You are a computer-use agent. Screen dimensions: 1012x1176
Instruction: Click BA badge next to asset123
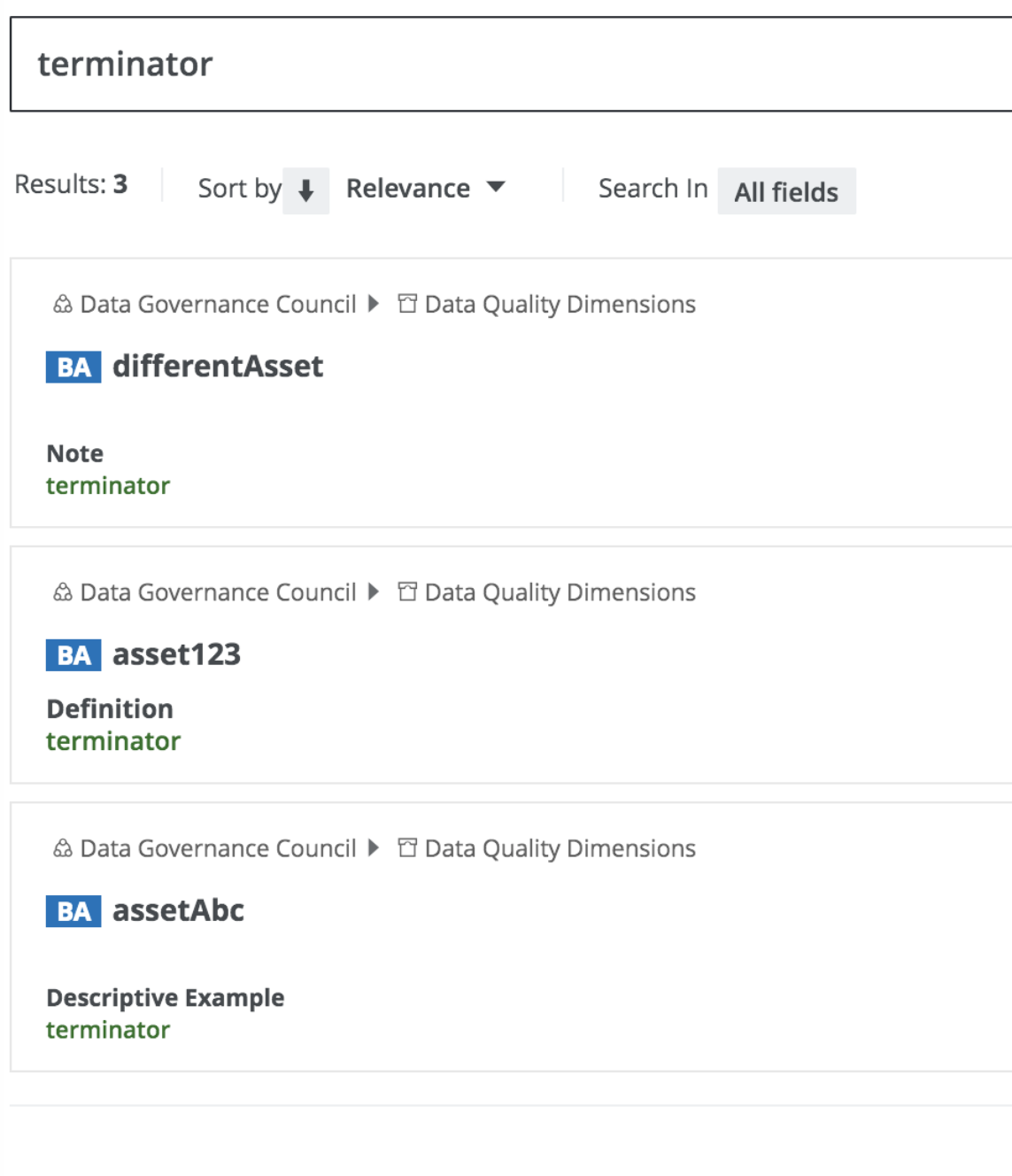tap(73, 655)
